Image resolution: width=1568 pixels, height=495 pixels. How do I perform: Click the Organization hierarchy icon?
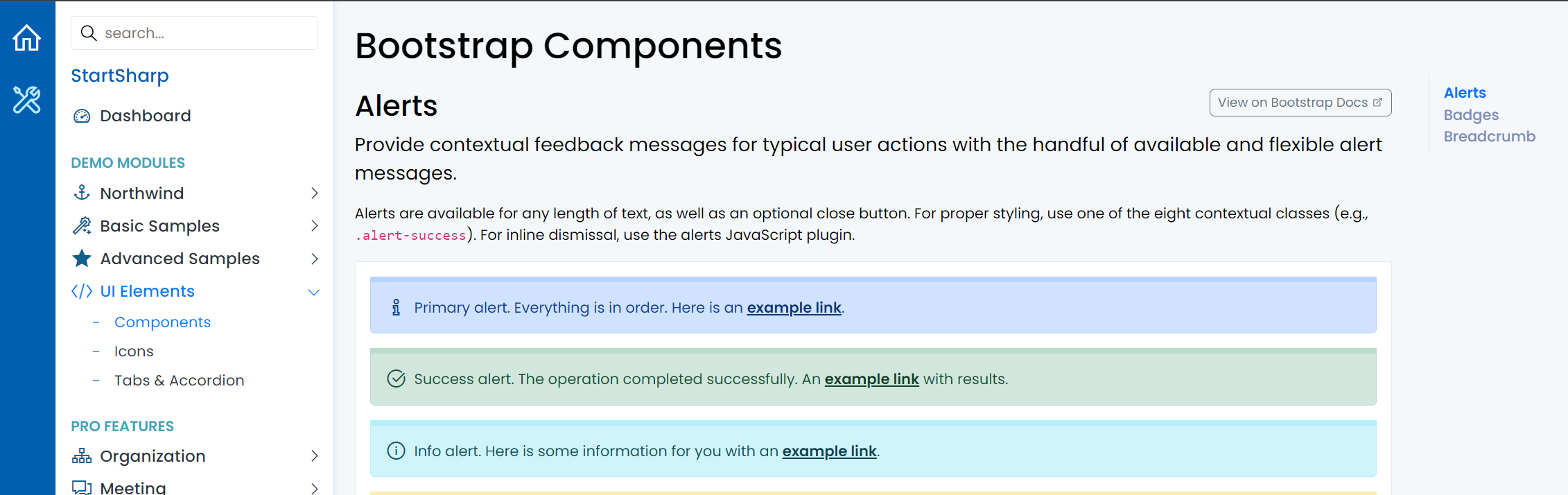point(82,456)
